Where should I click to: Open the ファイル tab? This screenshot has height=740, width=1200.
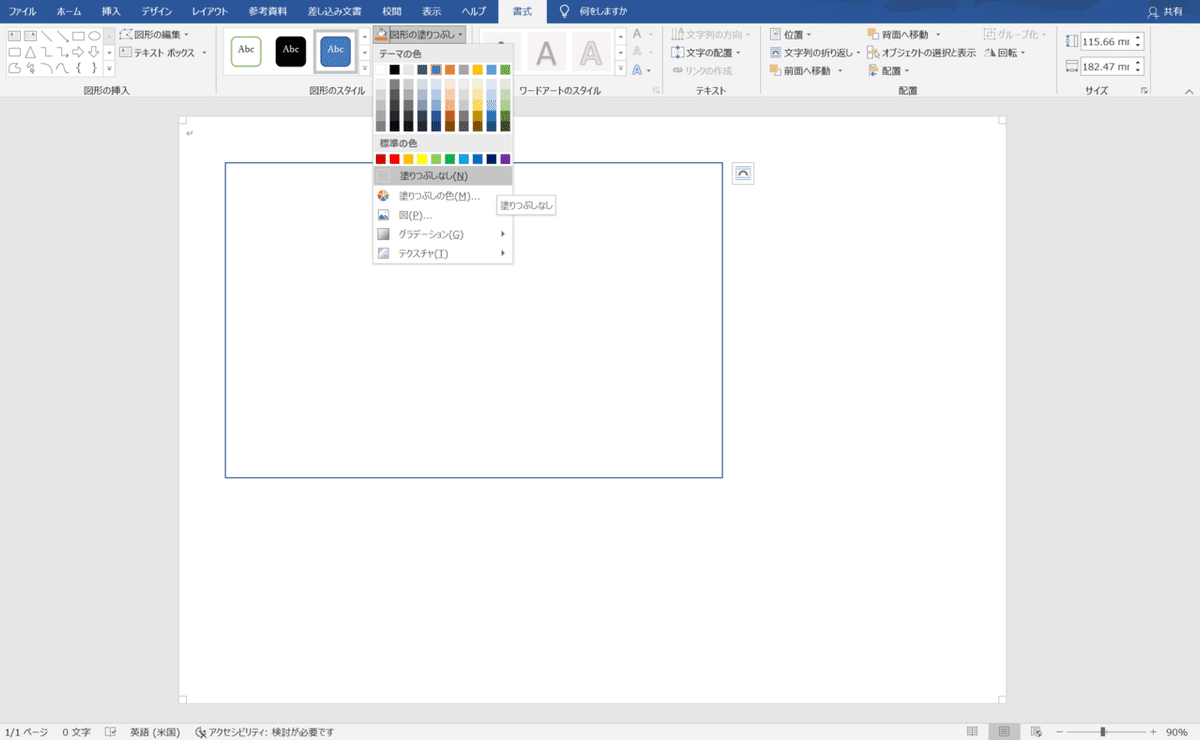coord(23,11)
